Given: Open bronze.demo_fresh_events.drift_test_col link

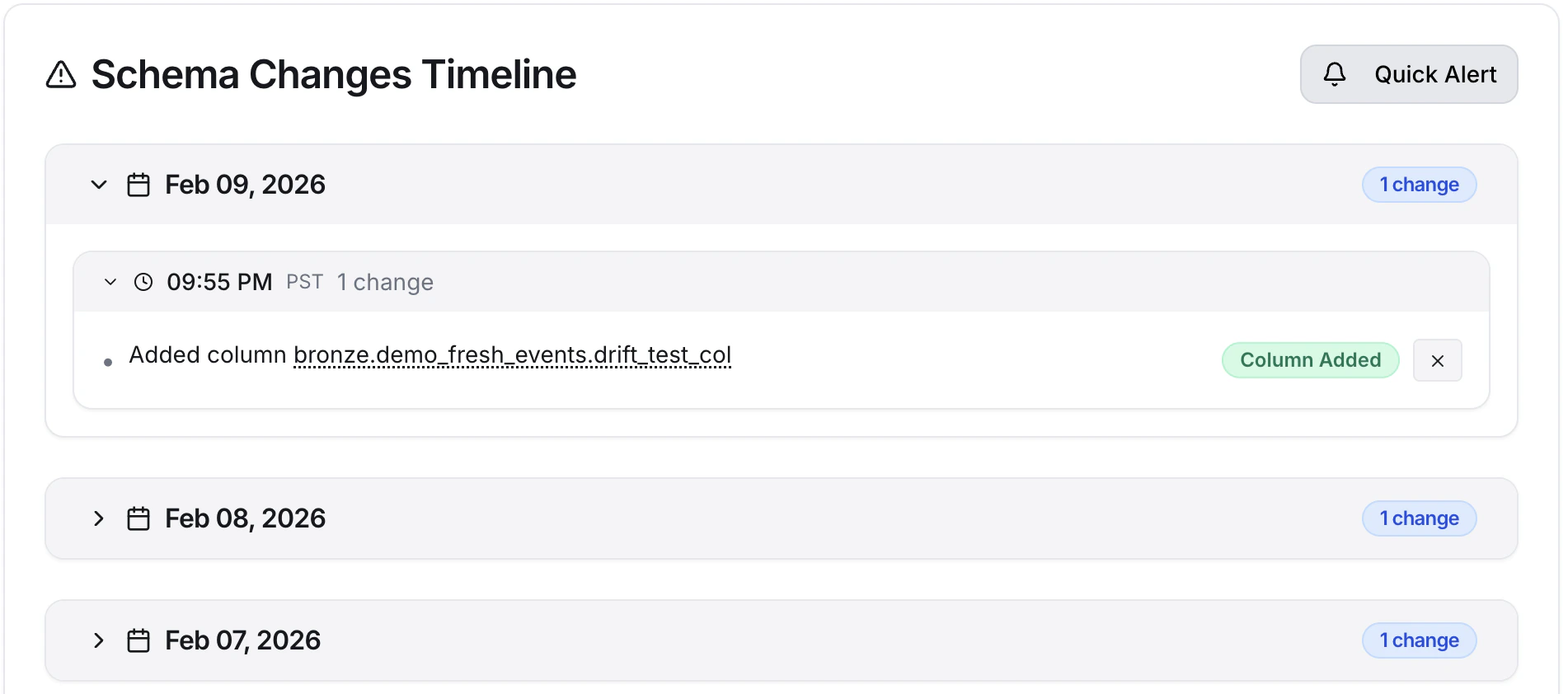Looking at the screenshot, I should [512, 354].
